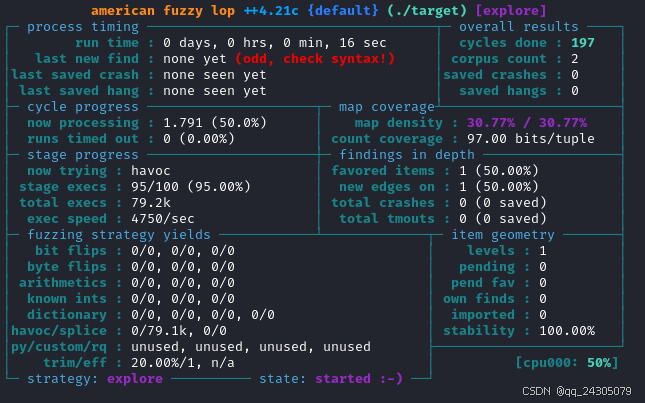This screenshot has height=403, width=645.
Task: Select map density value '30.77% / 30.77%'
Action: coord(527,123)
